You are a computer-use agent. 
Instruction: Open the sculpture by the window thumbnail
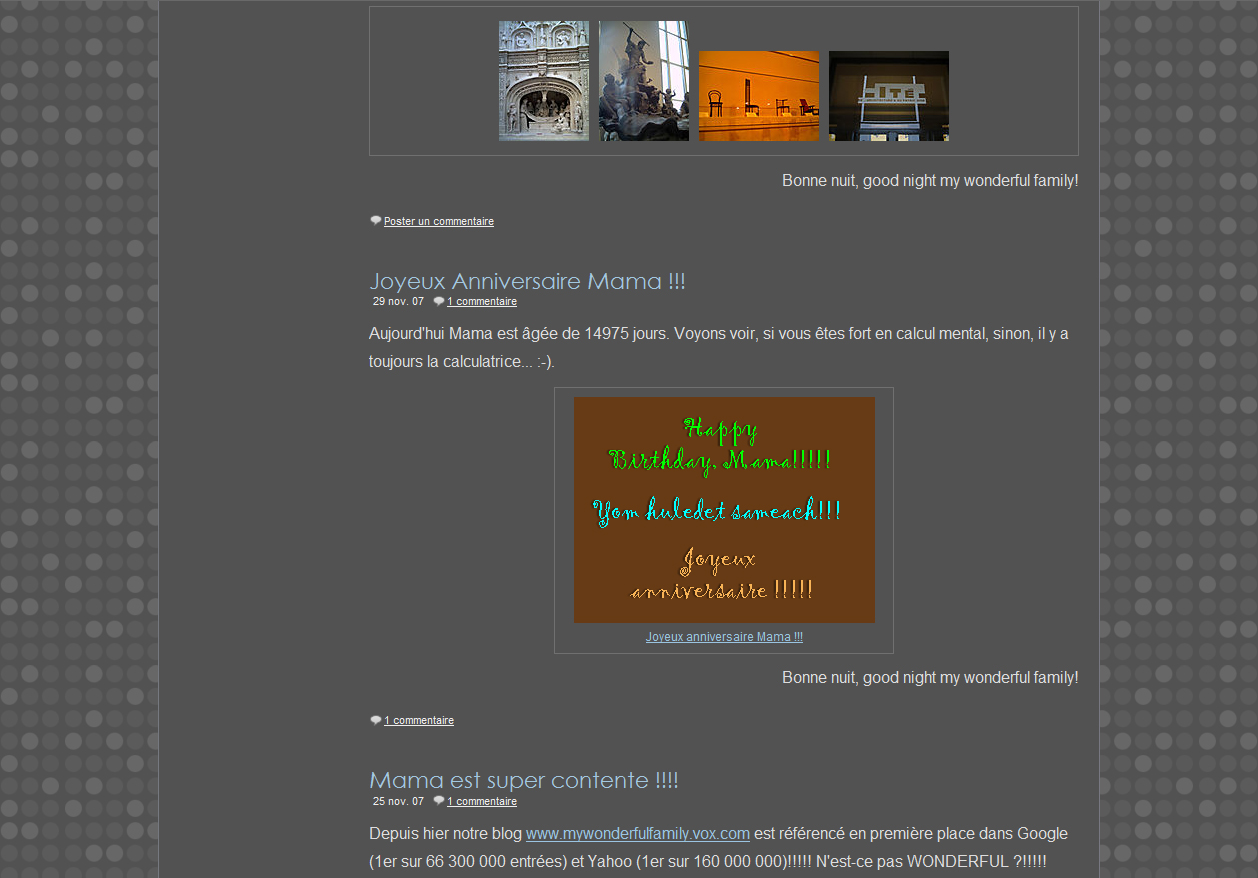pos(643,81)
